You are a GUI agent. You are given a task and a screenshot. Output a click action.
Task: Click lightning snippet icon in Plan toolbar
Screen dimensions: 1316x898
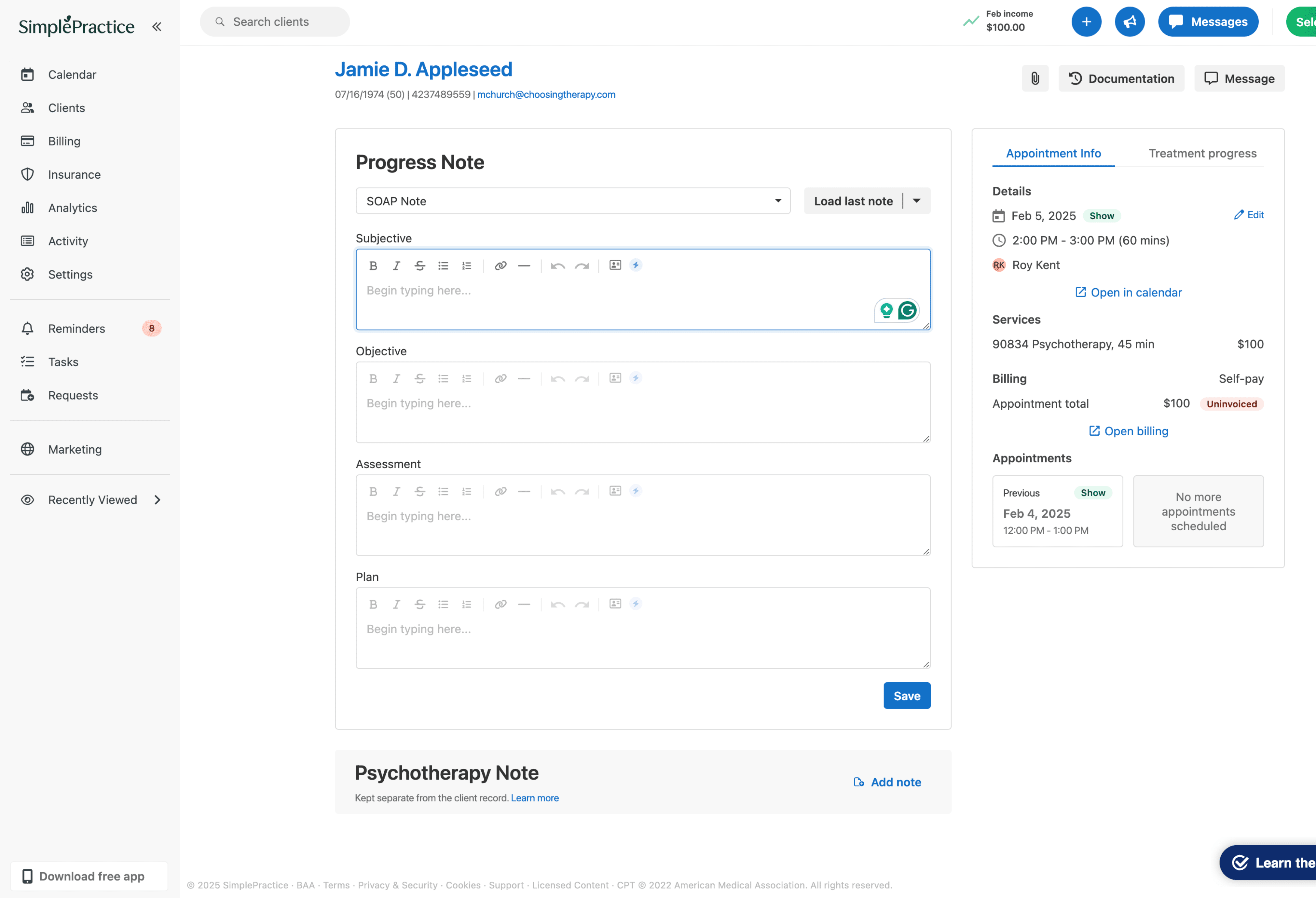tap(635, 604)
